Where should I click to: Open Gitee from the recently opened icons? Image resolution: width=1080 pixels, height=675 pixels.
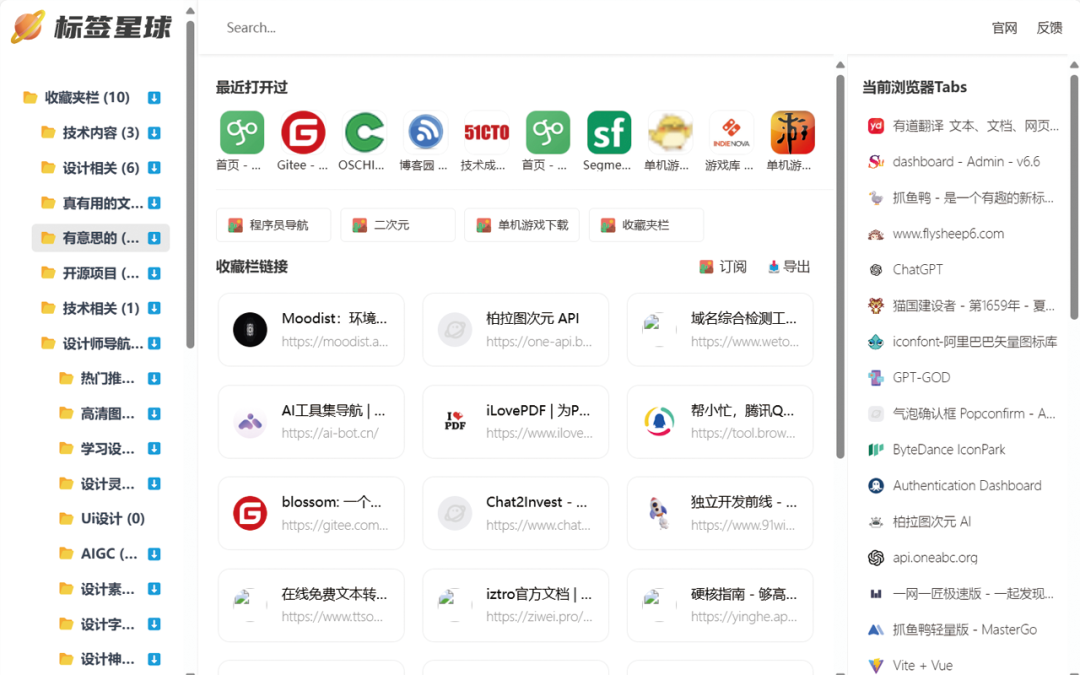[x=302, y=131]
